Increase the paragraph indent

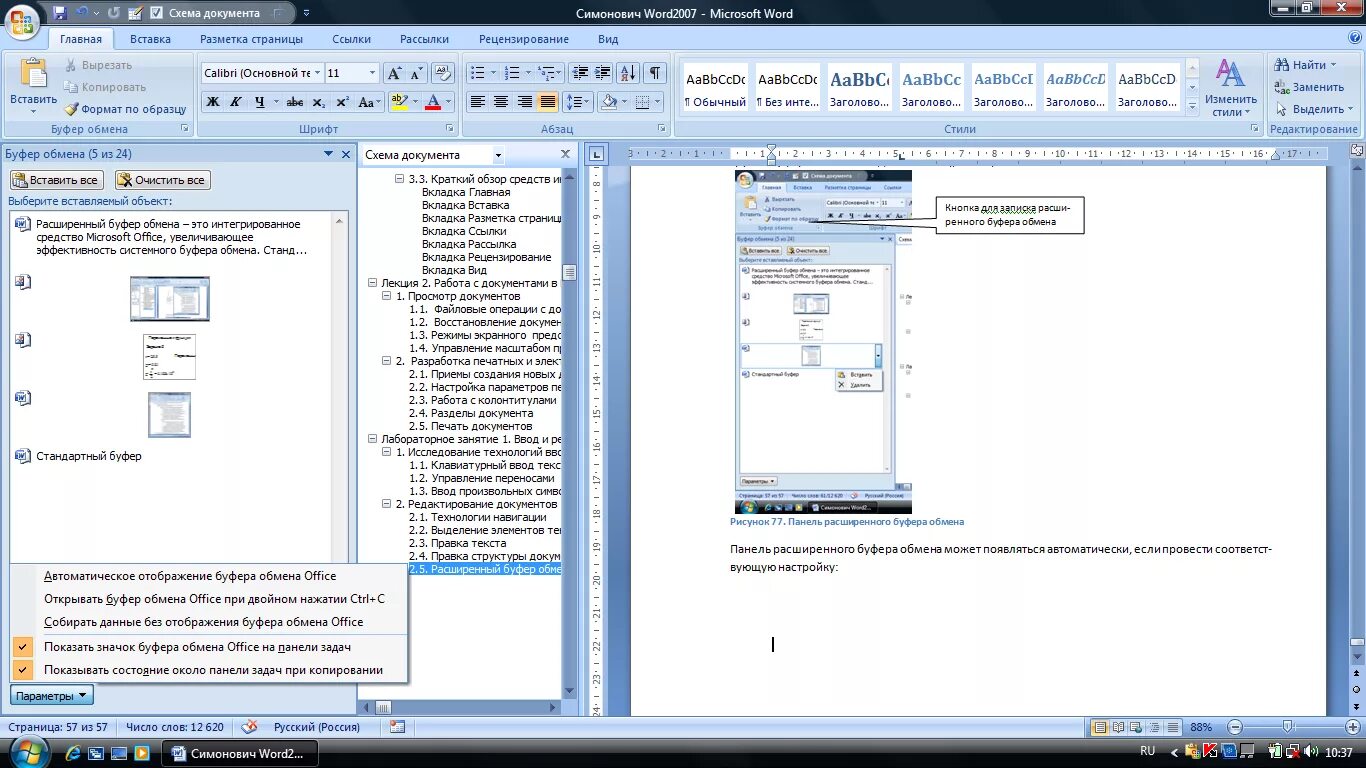[x=602, y=73]
